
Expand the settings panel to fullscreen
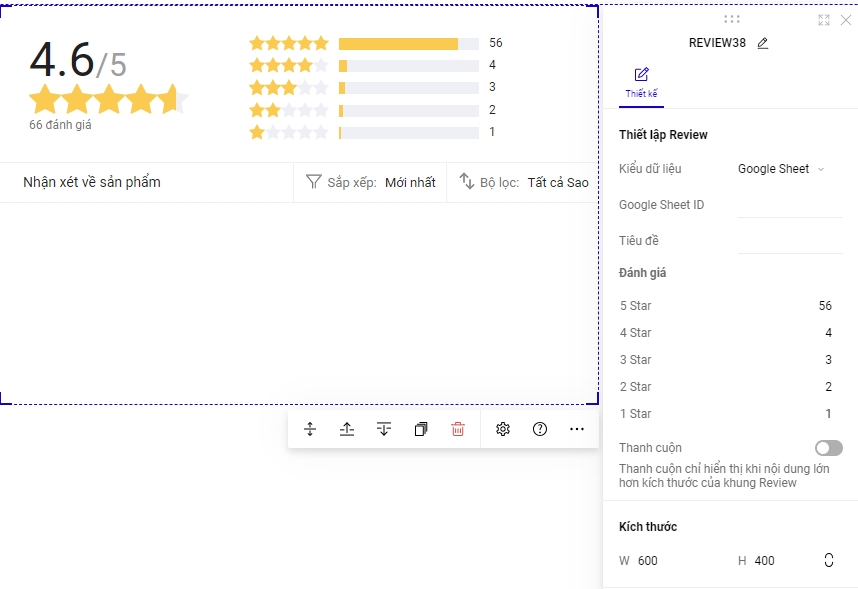(824, 20)
